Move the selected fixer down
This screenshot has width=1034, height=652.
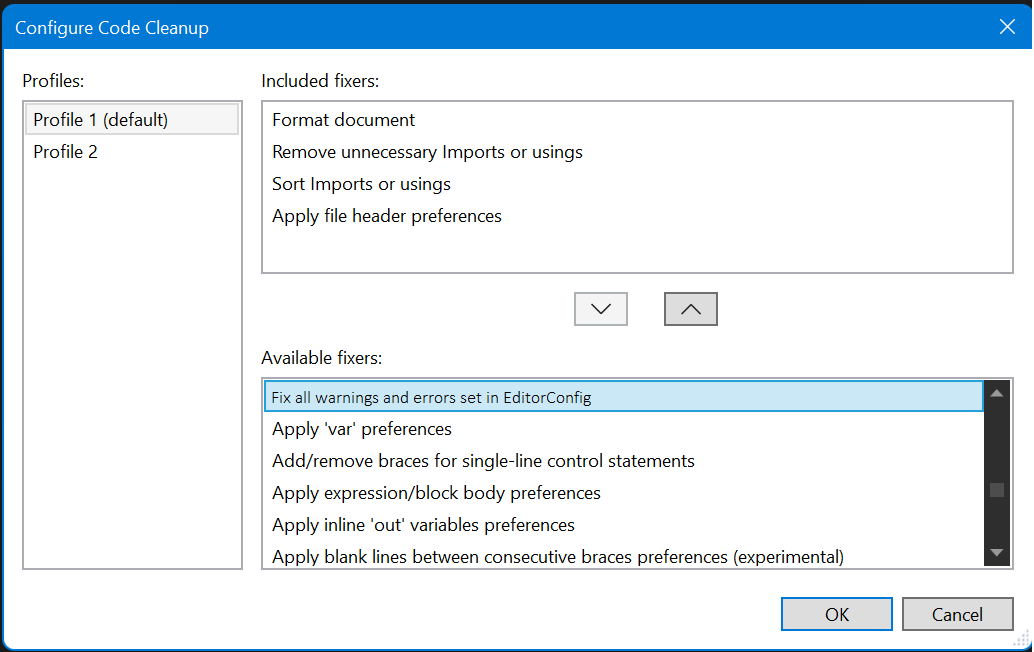pos(600,308)
